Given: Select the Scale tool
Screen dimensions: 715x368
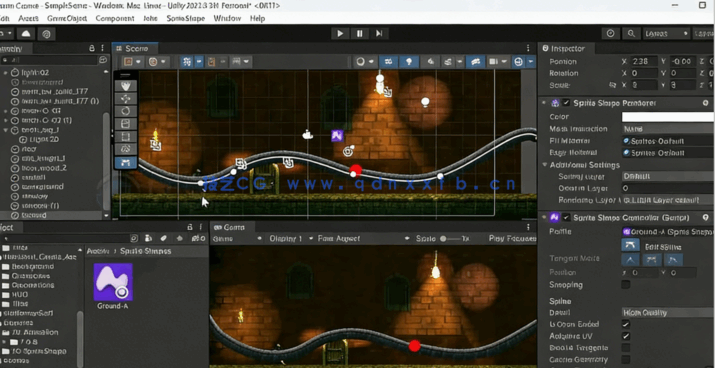Looking at the screenshot, I should click(x=125, y=124).
